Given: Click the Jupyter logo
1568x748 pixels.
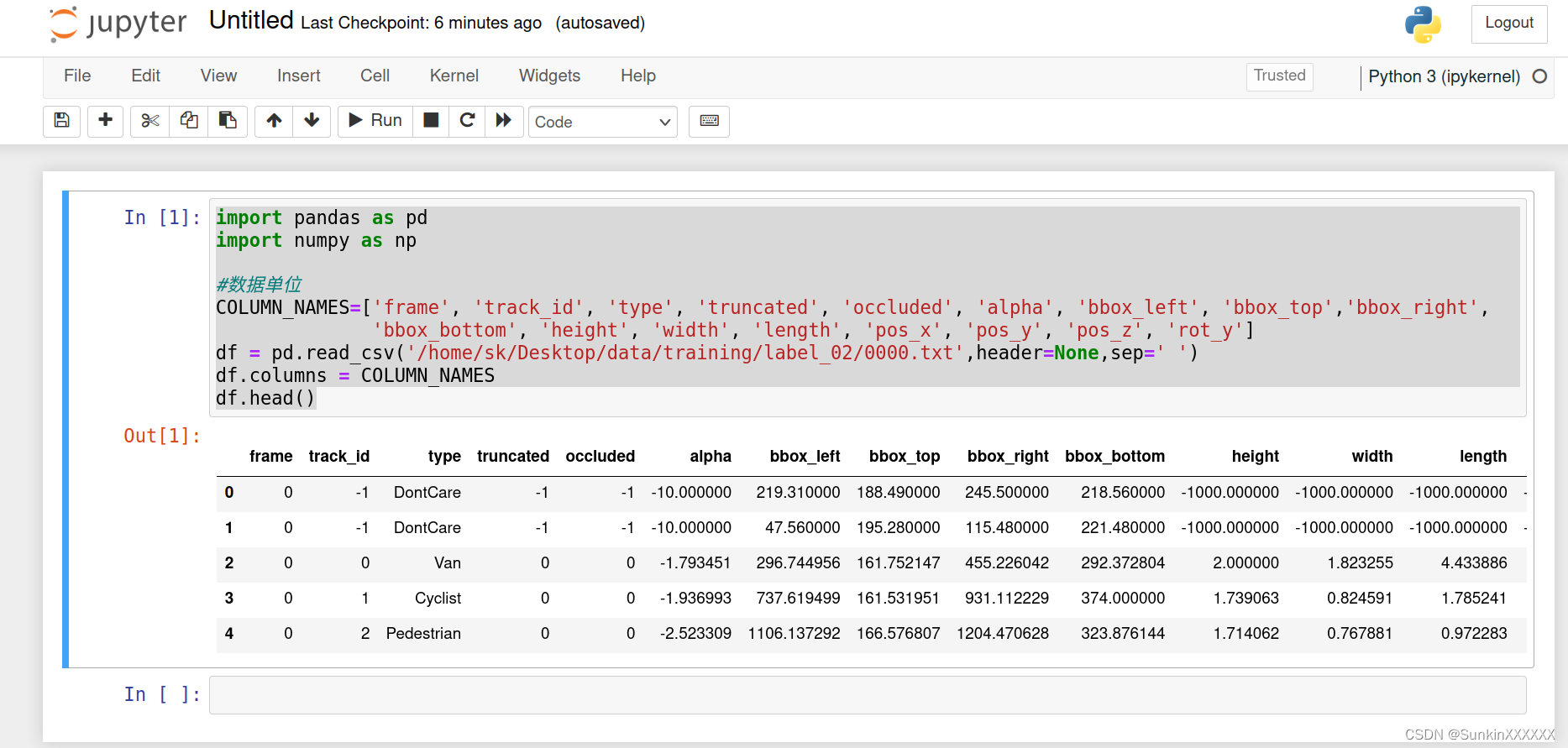Looking at the screenshot, I should point(118,23).
